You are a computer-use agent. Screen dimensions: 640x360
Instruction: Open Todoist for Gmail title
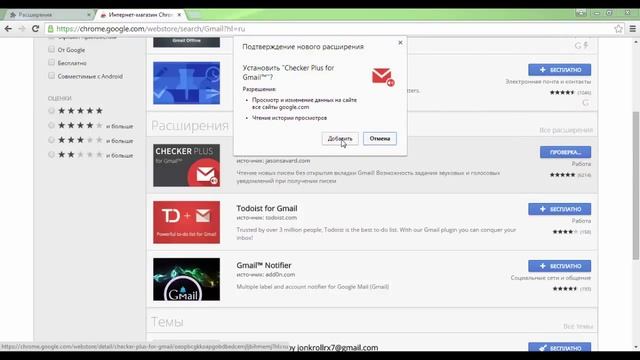coord(267,208)
